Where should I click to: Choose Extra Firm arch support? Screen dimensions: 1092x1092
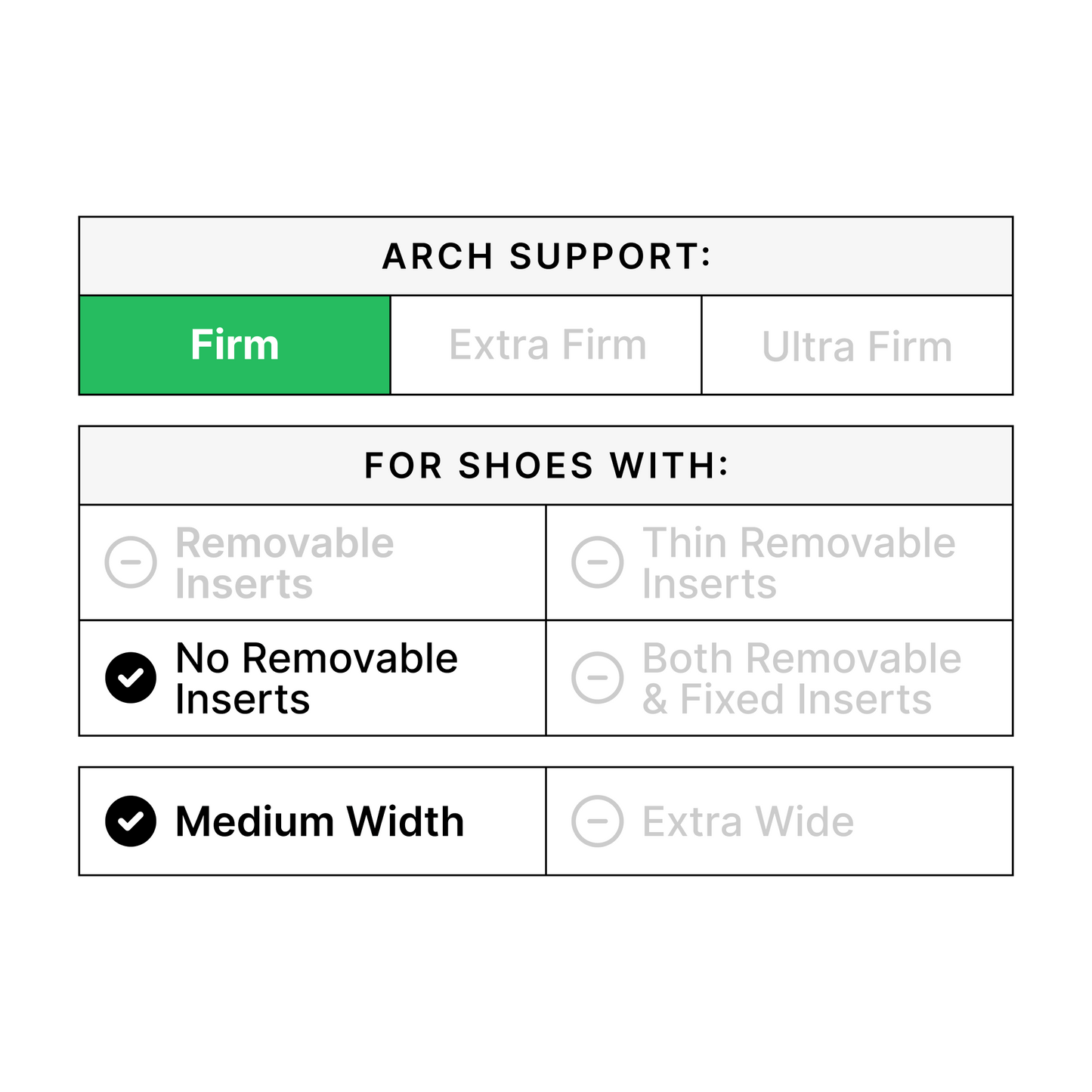click(547, 345)
